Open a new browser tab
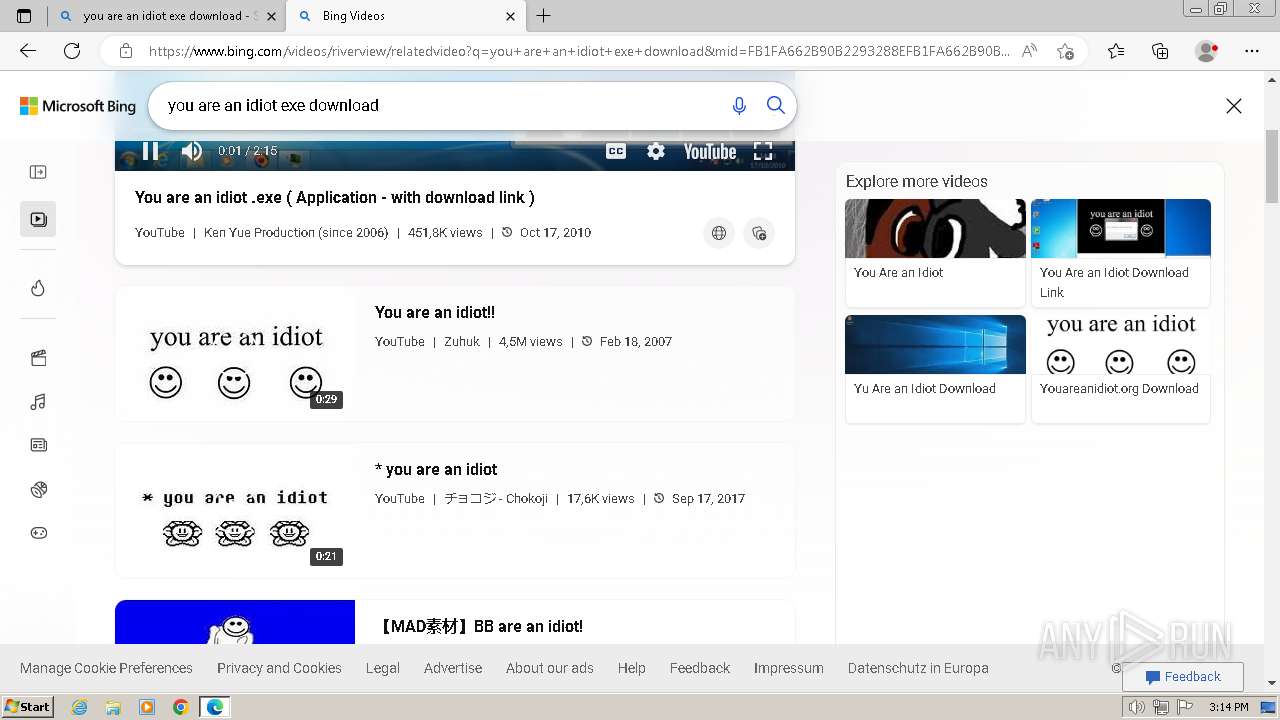 point(544,16)
